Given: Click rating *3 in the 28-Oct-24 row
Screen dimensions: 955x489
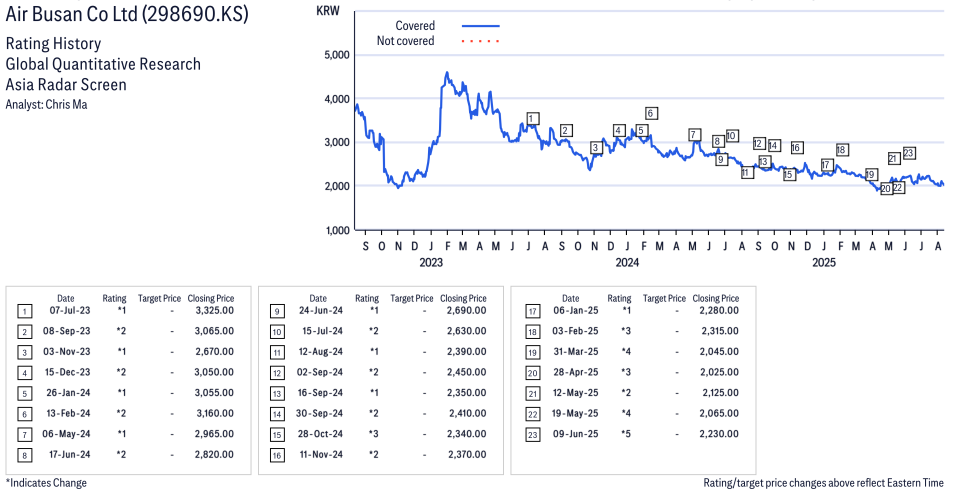Looking at the screenshot, I should 373,434.
